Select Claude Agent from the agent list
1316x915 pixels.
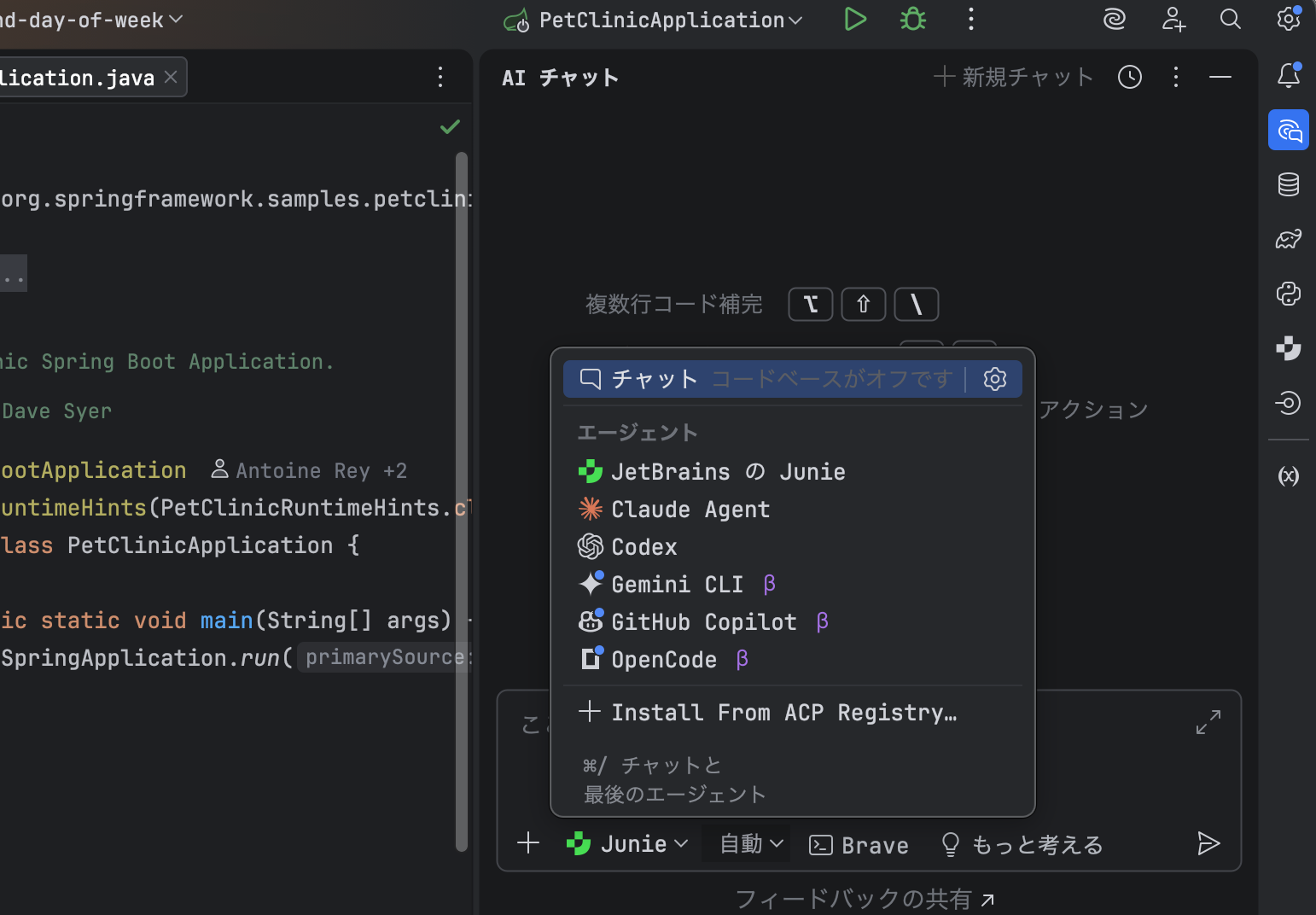pos(690,510)
